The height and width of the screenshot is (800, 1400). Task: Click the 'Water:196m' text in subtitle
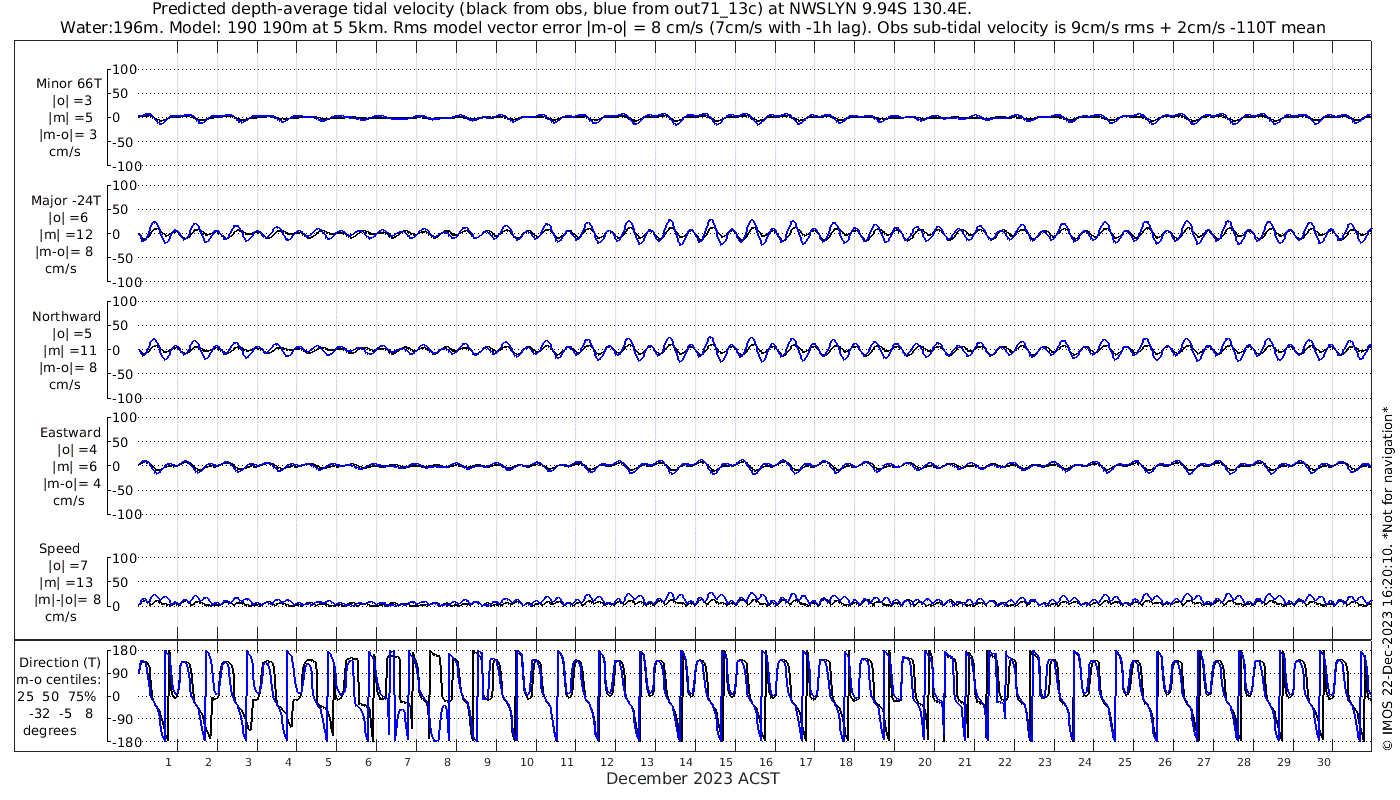click(x=111, y=27)
